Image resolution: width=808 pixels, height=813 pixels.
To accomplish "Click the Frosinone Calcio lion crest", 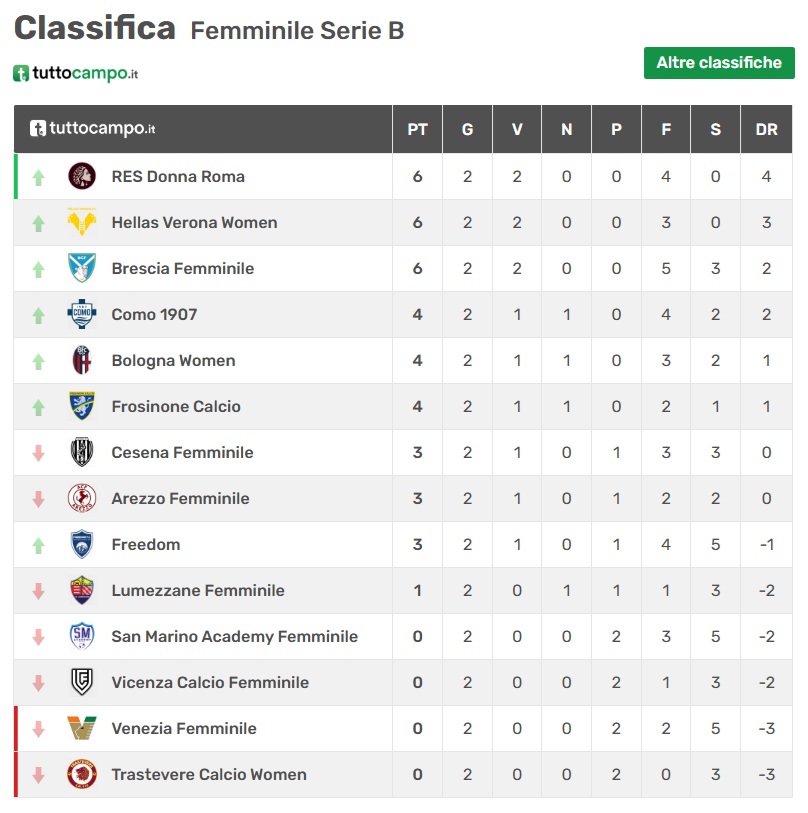I will (x=82, y=406).
